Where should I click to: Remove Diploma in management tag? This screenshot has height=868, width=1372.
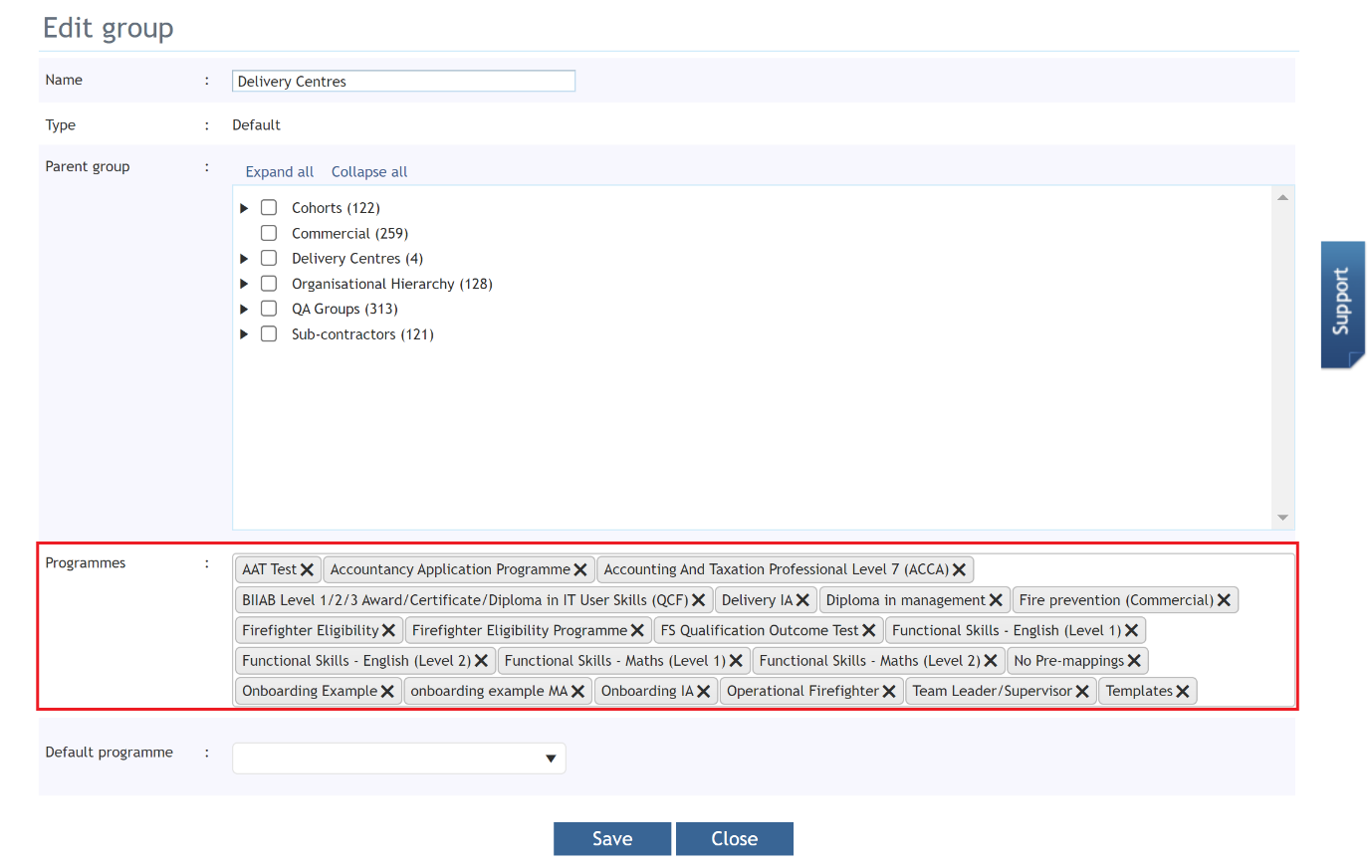[x=996, y=600]
